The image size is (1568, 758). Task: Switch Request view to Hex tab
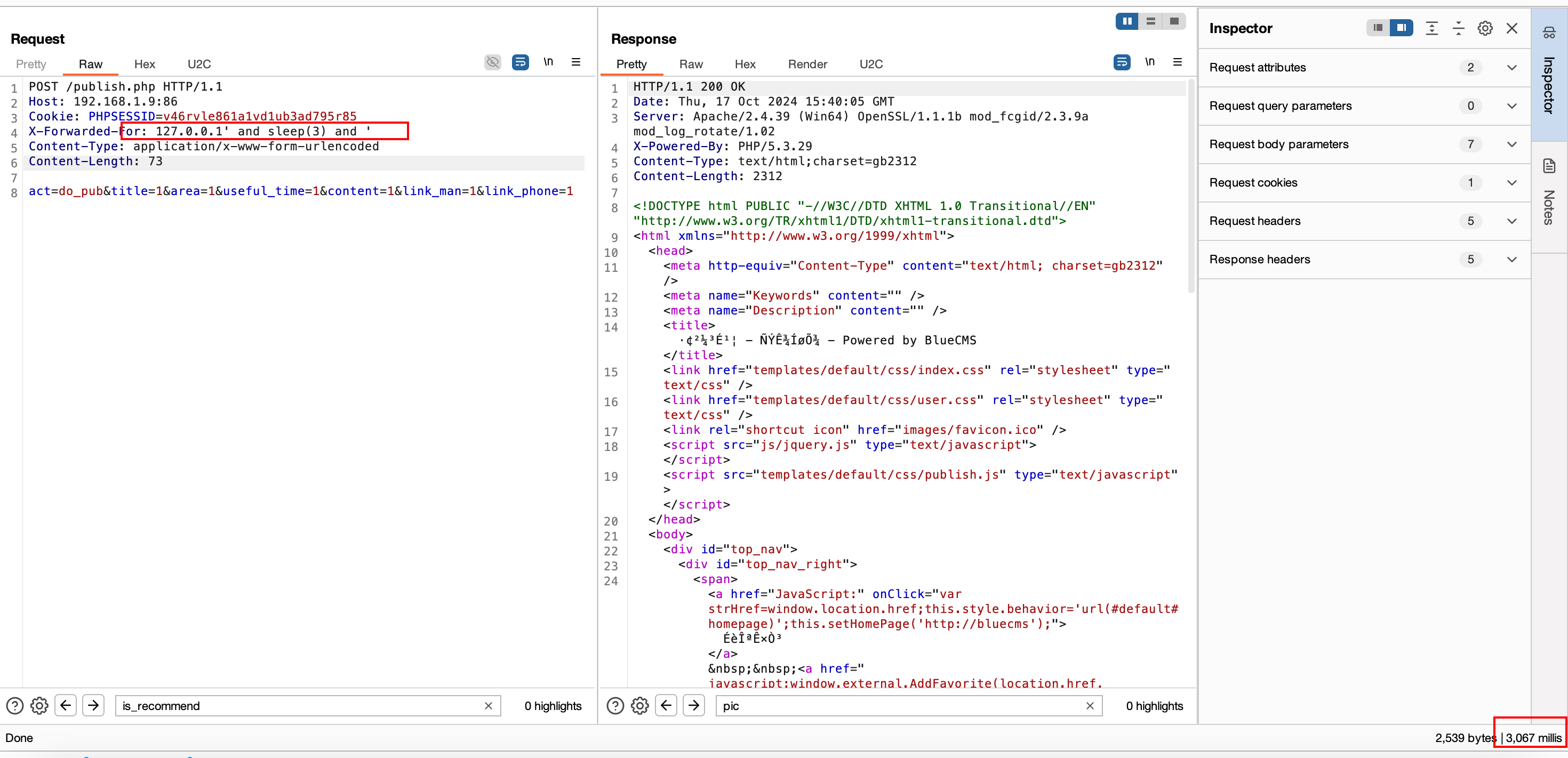tap(145, 64)
